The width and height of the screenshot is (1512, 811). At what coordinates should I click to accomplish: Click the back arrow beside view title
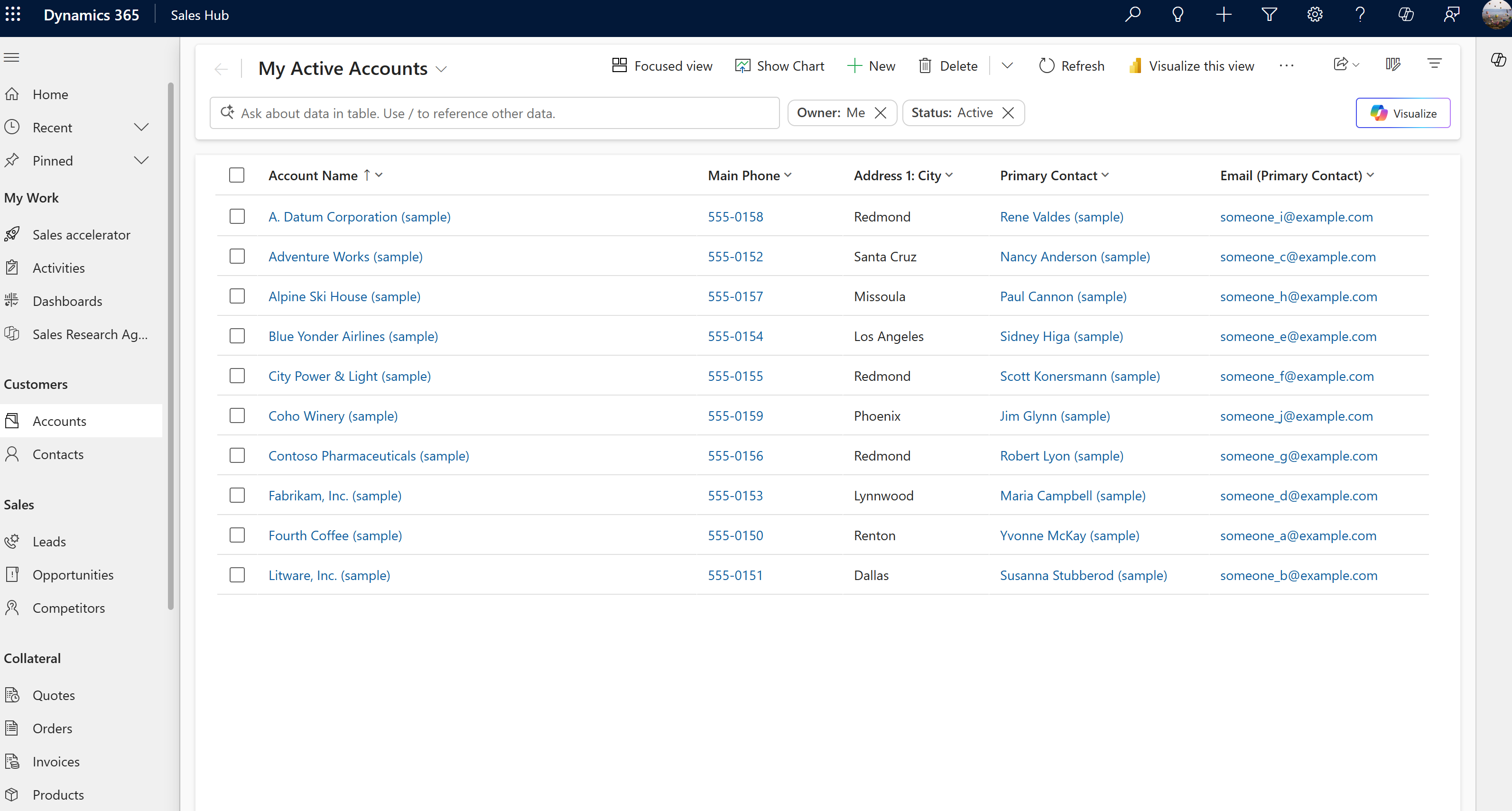point(221,69)
